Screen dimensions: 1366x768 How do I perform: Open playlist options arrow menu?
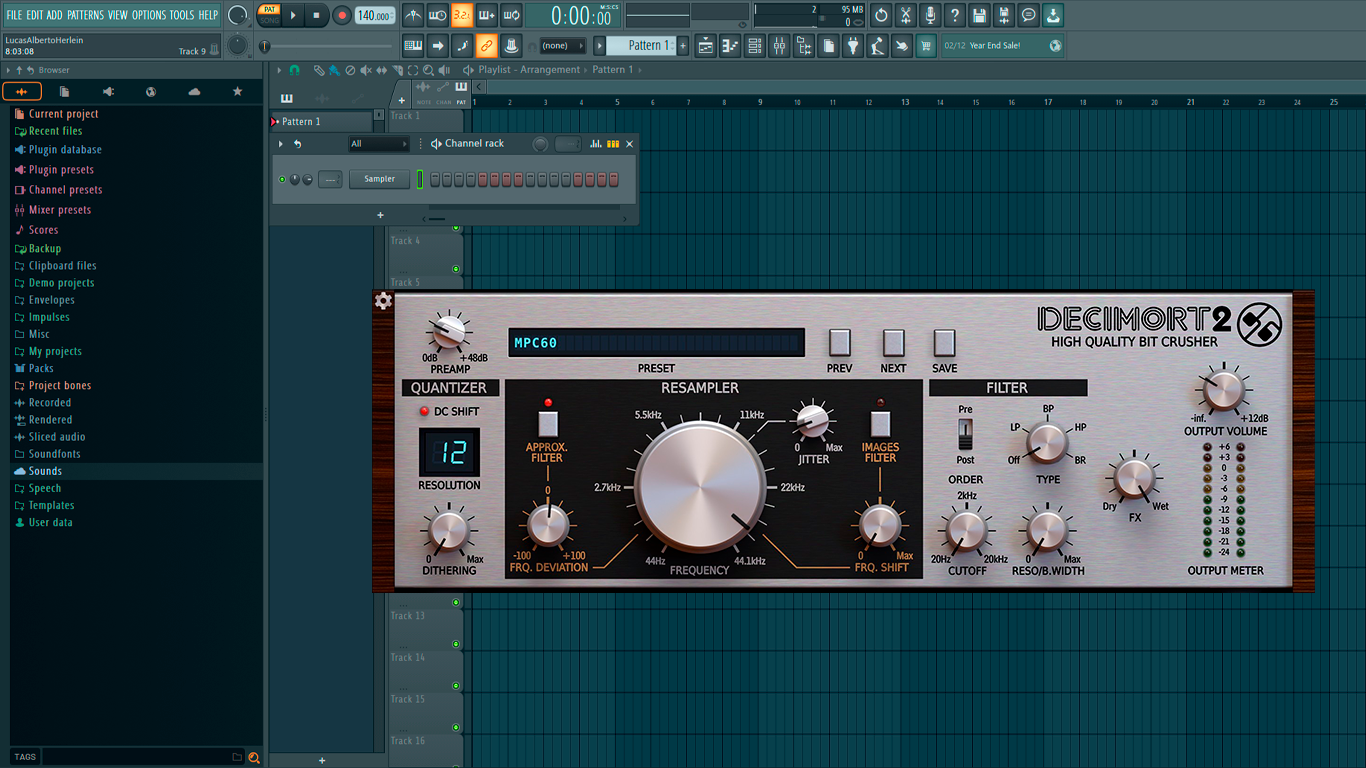(x=279, y=70)
